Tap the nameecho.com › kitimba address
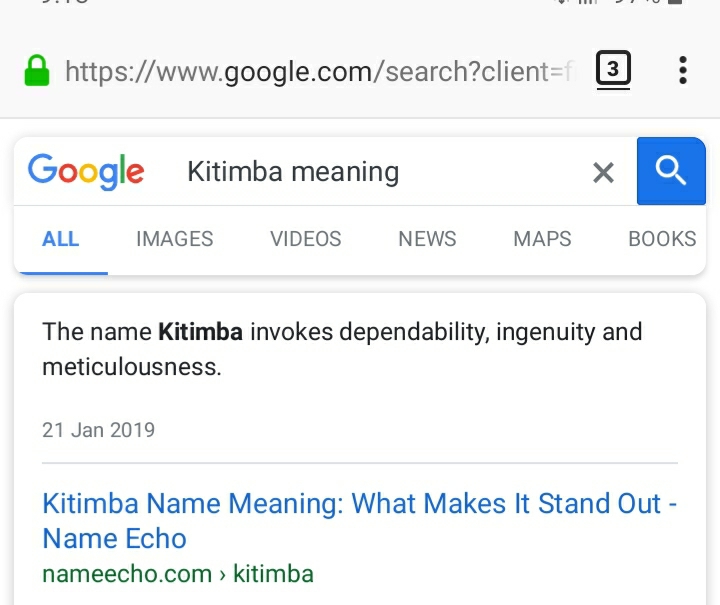Screen dimensions: 720x605 click(x=178, y=574)
